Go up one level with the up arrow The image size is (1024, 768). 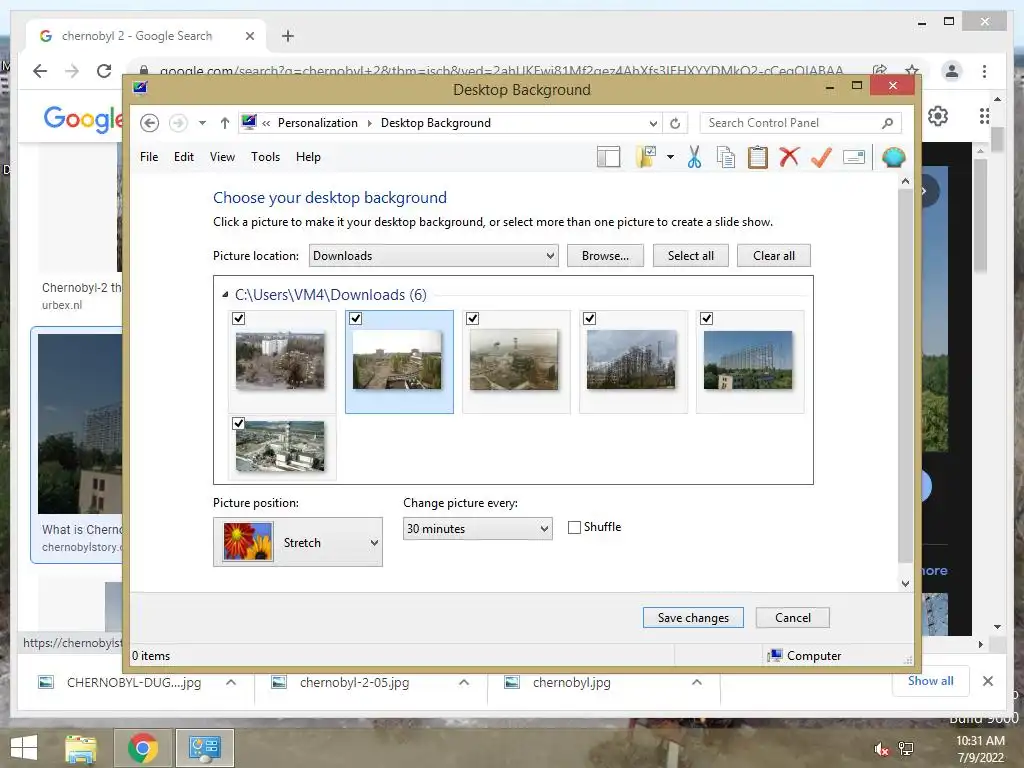225,123
